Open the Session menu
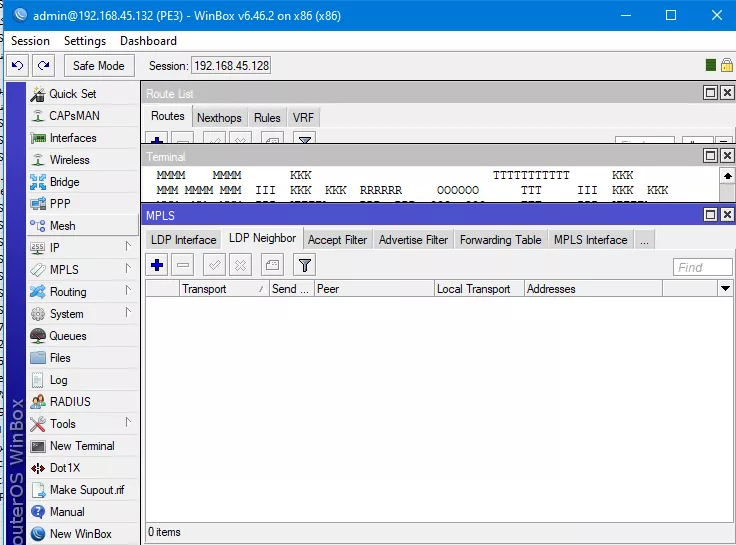This screenshot has width=736, height=545. [x=31, y=41]
